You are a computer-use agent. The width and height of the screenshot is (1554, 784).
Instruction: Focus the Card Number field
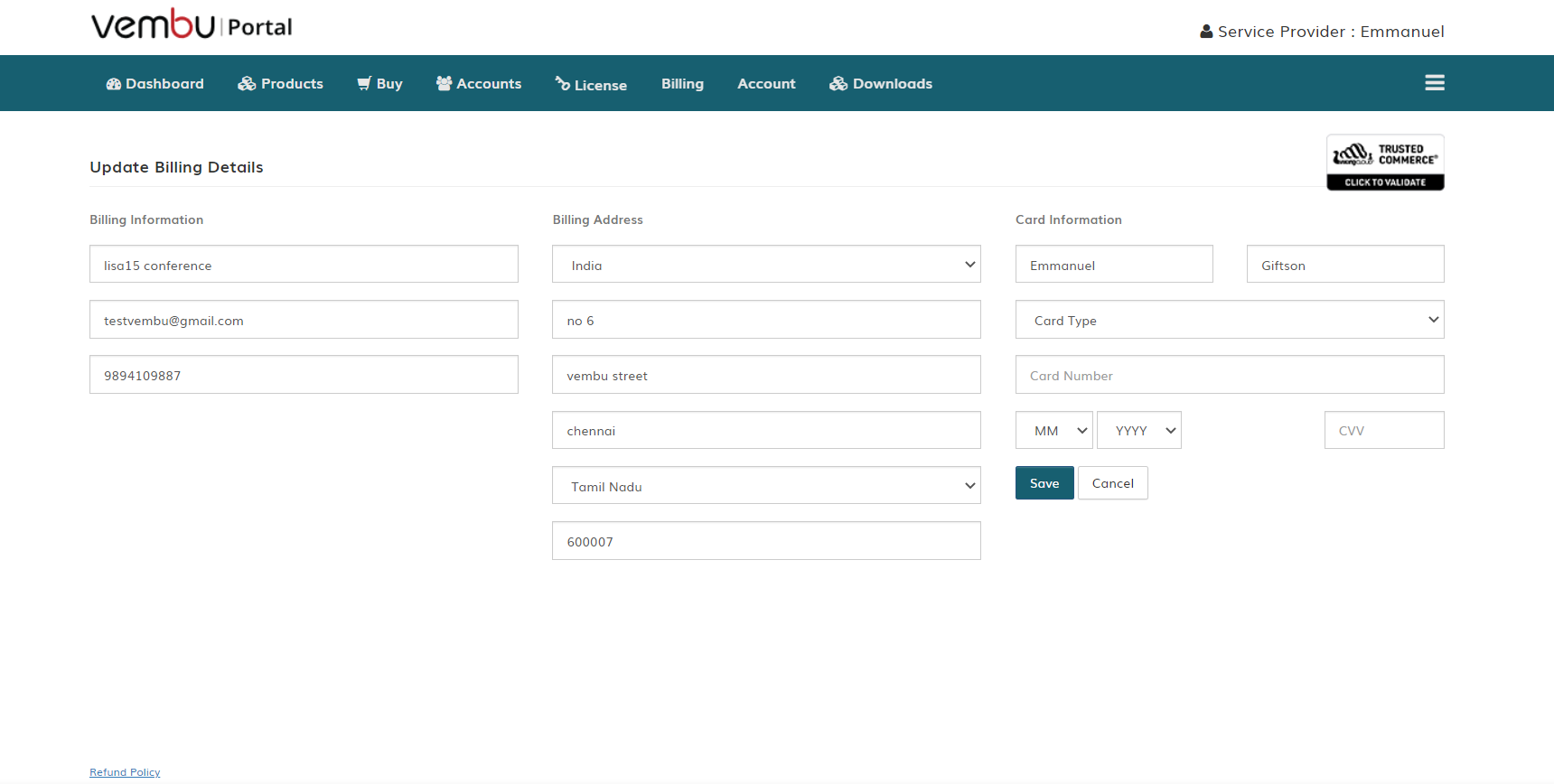pos(1230,375)
